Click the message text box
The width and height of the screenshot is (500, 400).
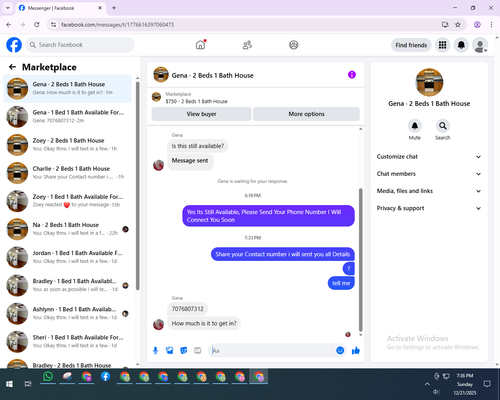[273, 351]
